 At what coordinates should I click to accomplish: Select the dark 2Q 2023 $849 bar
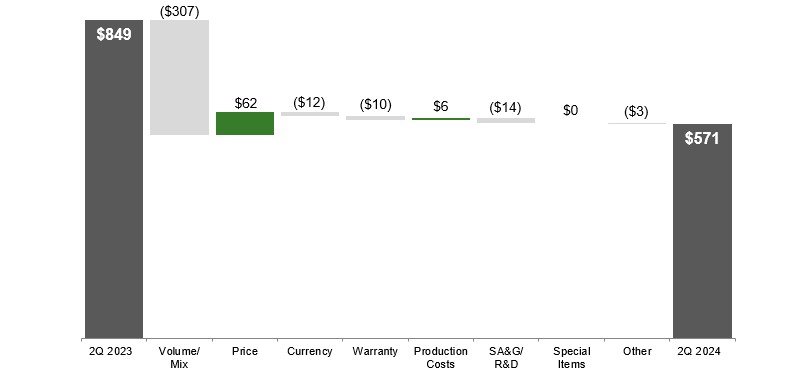pyautogui.click(x=114, y=179)
